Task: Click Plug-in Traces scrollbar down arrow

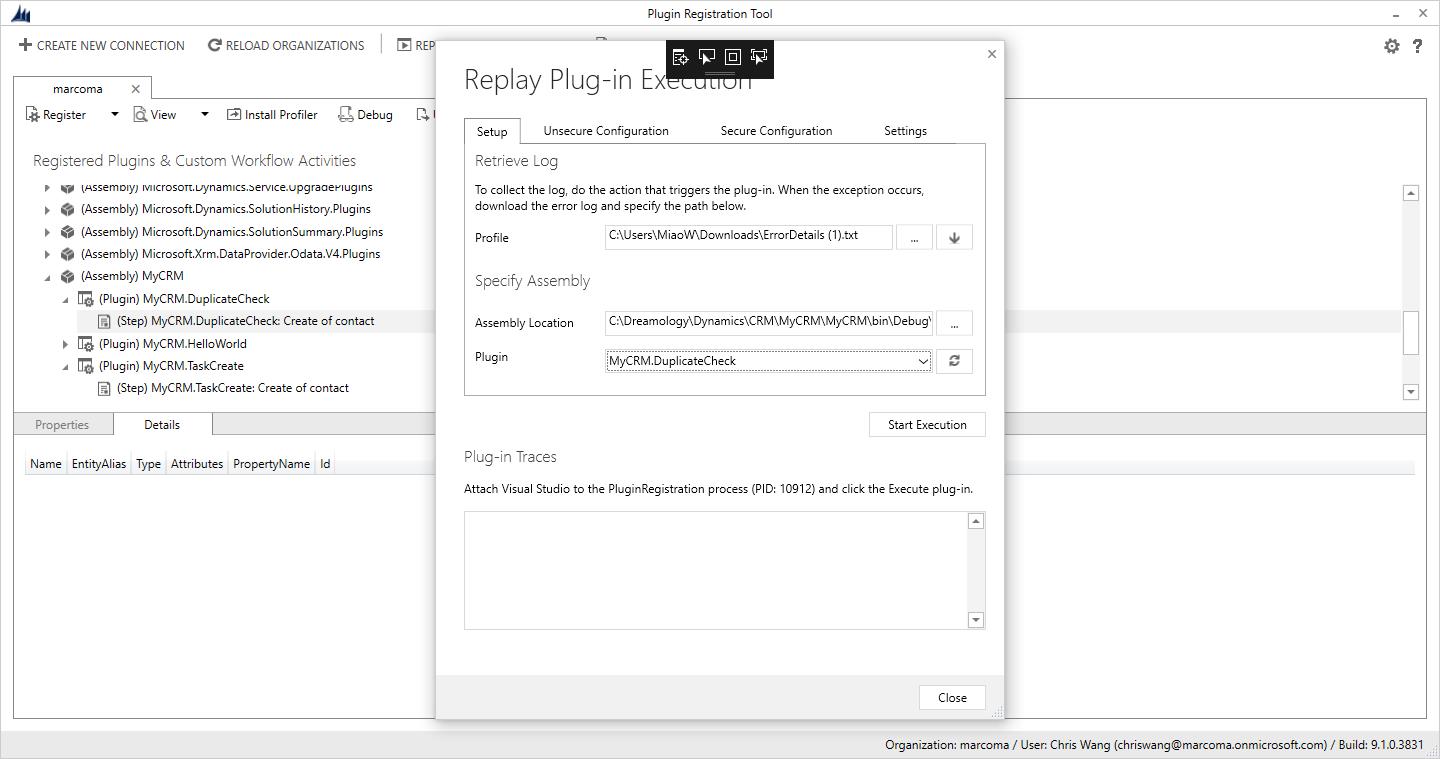Action: (976, 620)
